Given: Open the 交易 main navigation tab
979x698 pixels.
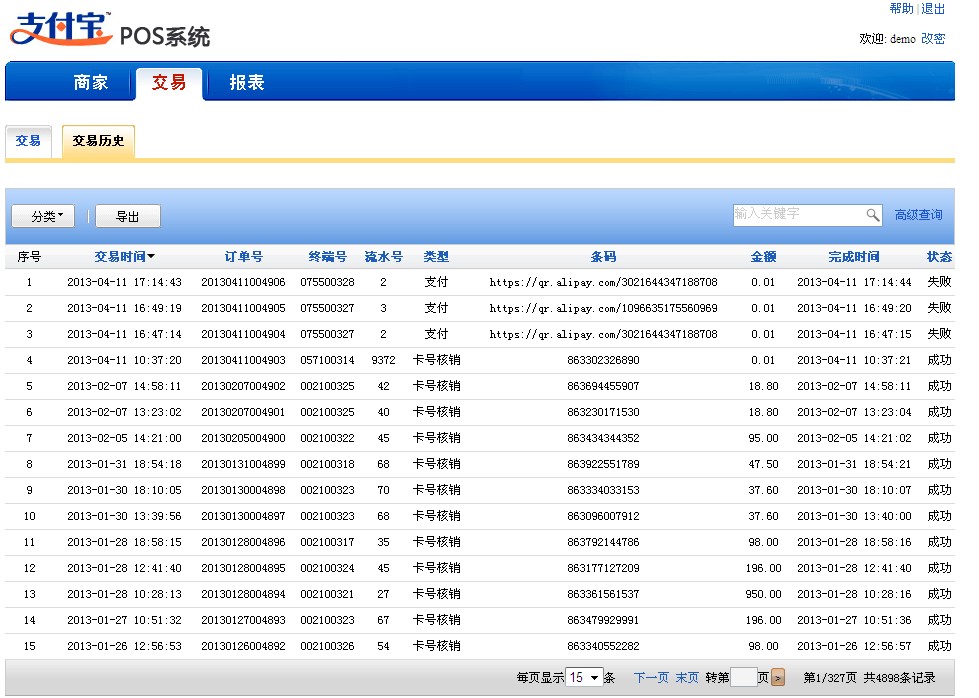Looking at the screenshot, I should click(x=169, y=82).
